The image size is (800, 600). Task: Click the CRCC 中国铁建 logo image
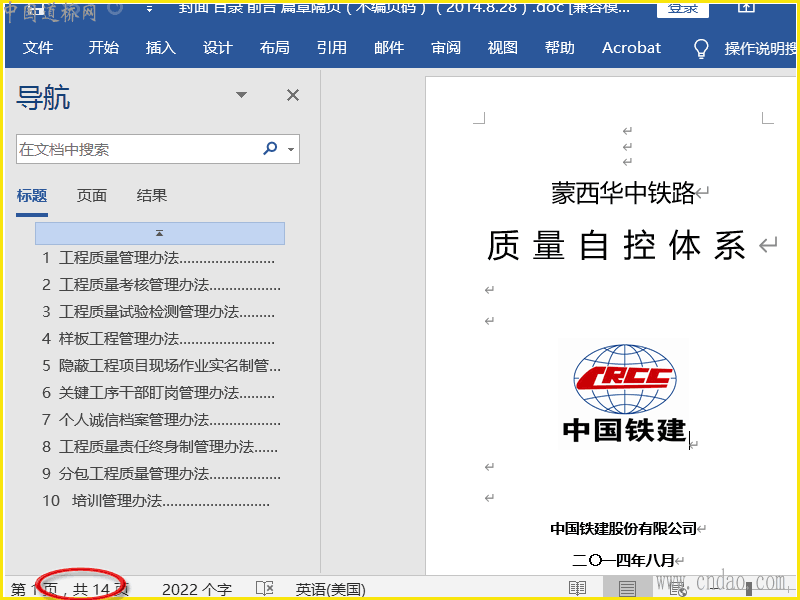point(623,393)
